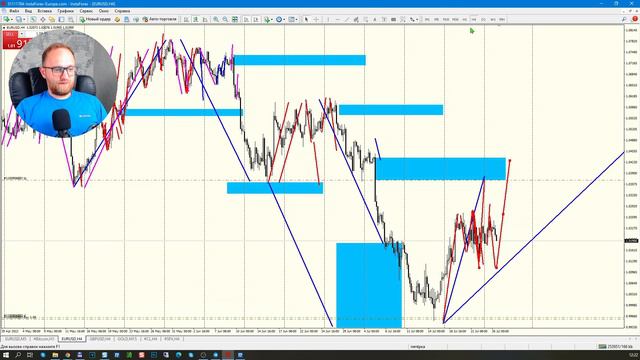Select the Cursor tool
The image size is (640, 360).
pyautogui.click(x=307, y=19)
